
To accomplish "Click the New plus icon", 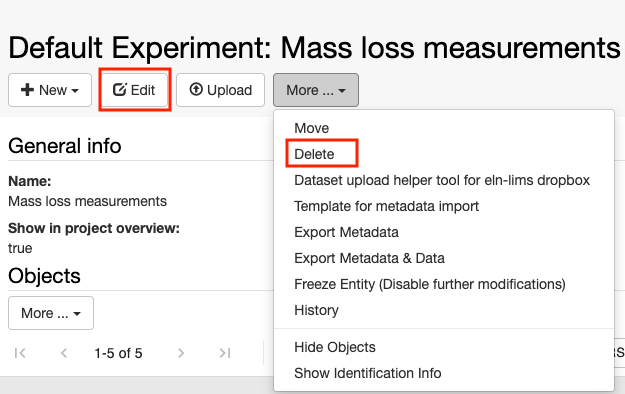I will pos(27,90).
